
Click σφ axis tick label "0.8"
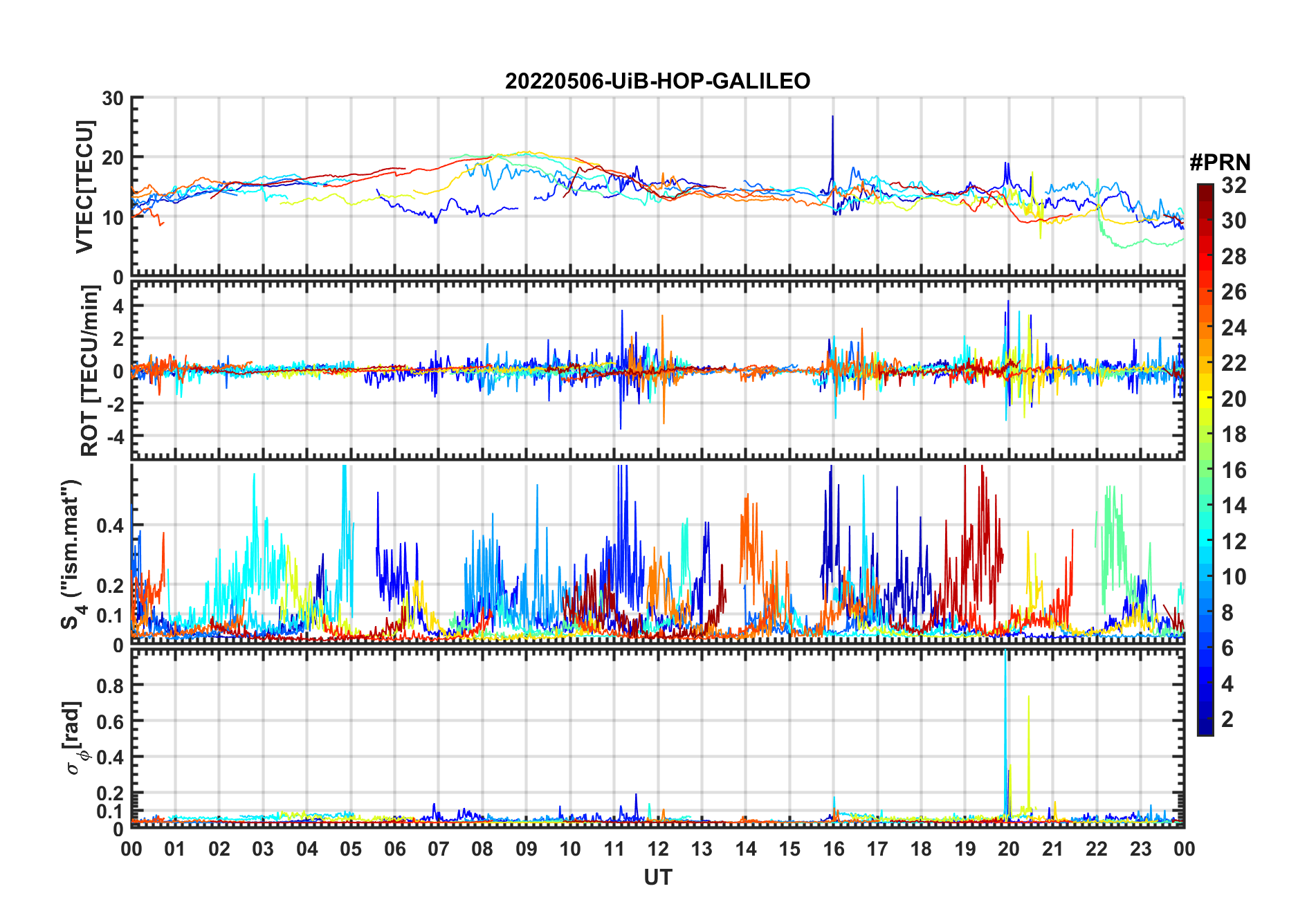[110, 686]
